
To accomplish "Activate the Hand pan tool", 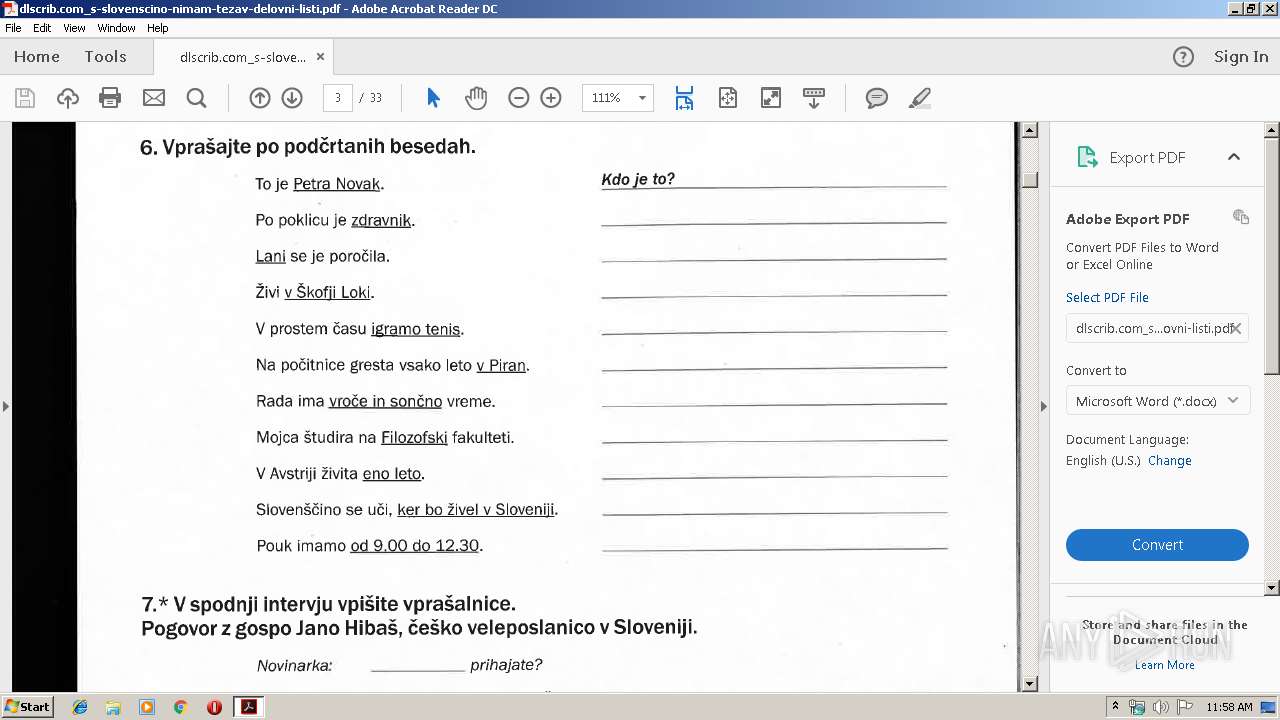I will tap(476, 98).
